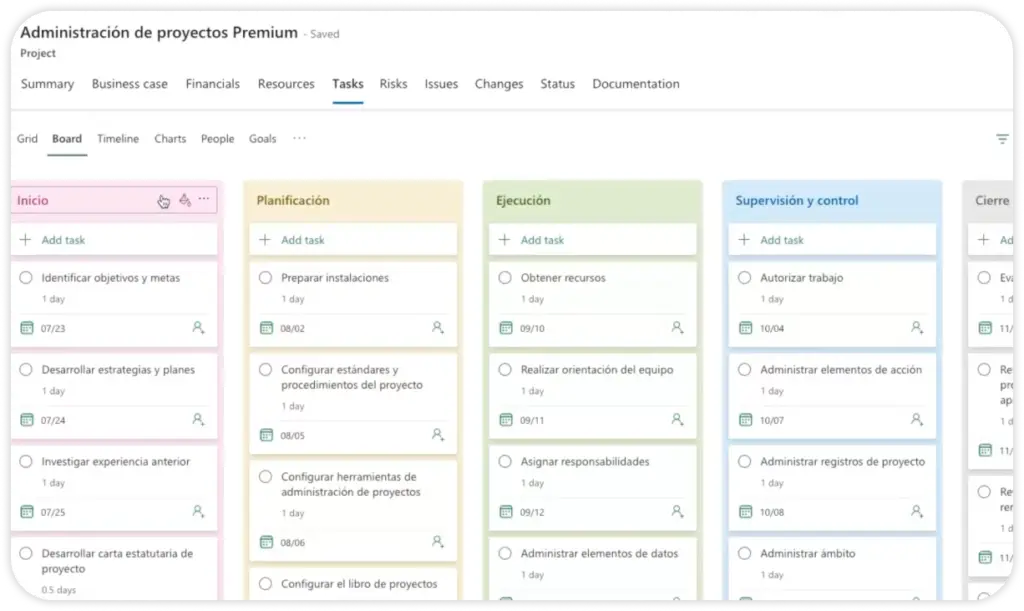Open the more options ellipsis on Inicio column
The width and height of the screenshot is (1024, 611).
204,198
